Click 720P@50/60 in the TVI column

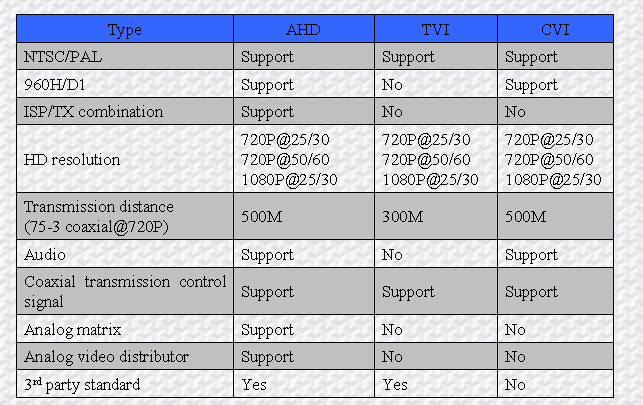pyautogui.click(x=426, y=159)
